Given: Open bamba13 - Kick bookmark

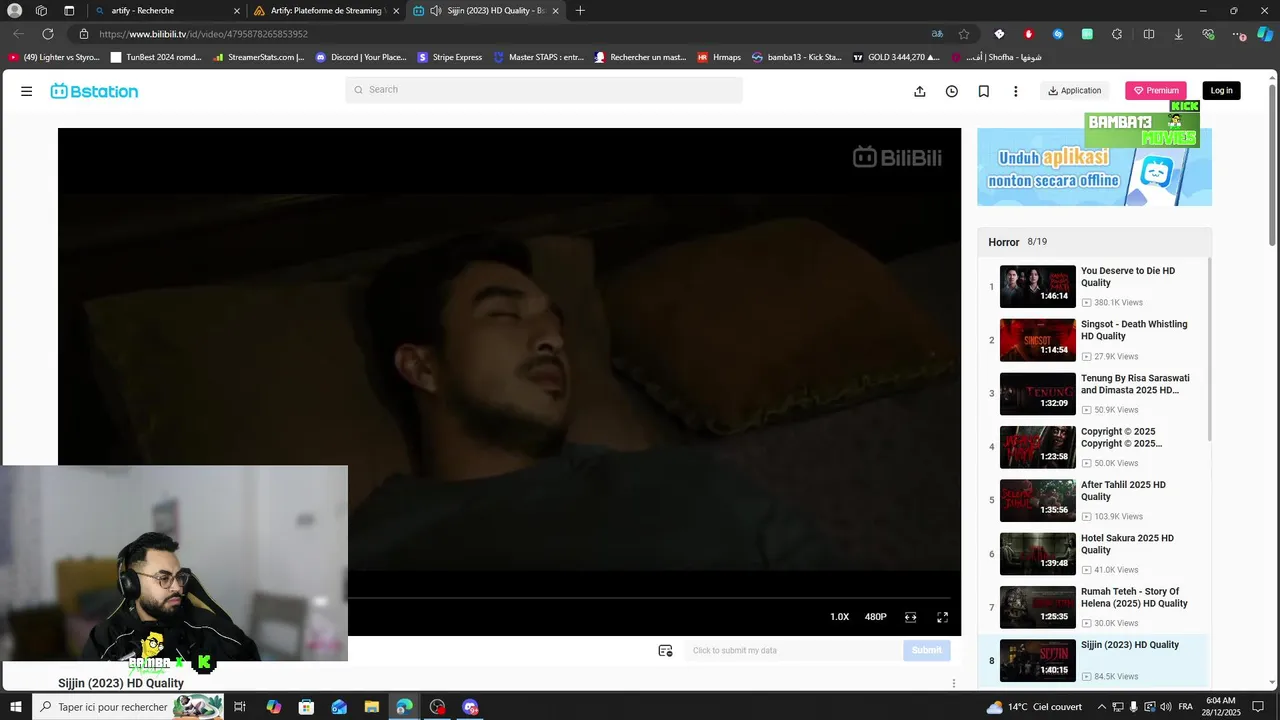Looking at the screenshot, I should point(797,57).
